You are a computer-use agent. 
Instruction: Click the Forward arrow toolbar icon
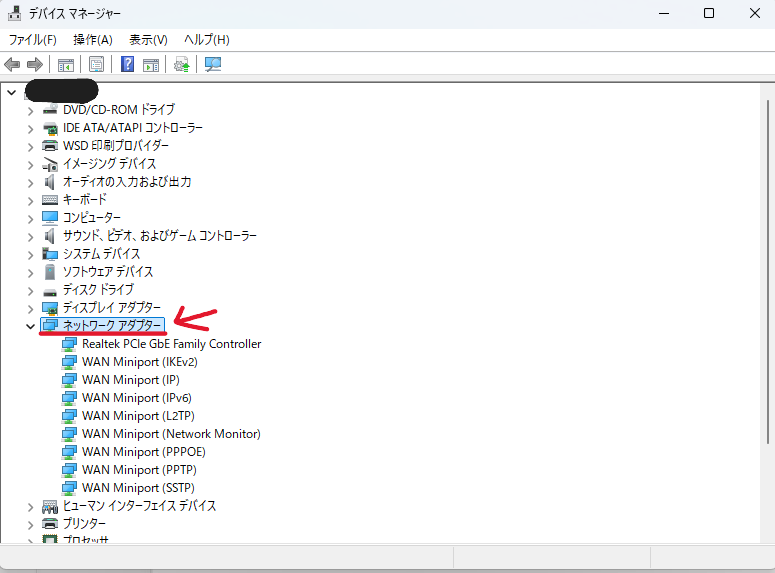[34, 65]
